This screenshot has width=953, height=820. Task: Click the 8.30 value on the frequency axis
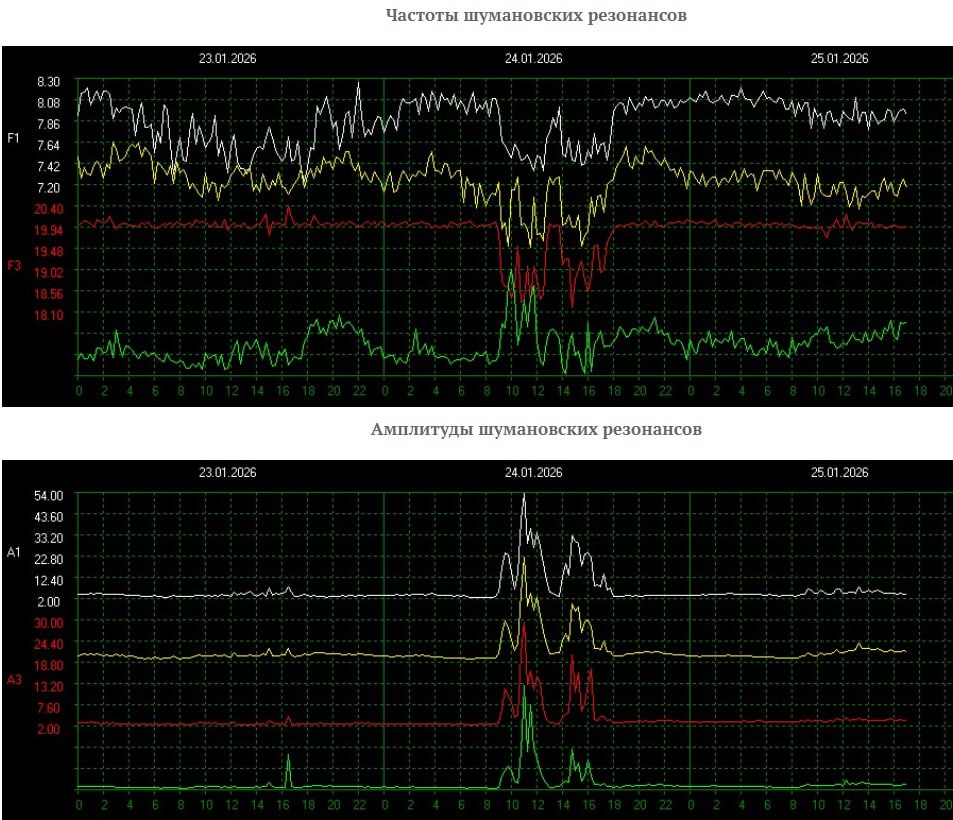[x=49, y=82]
